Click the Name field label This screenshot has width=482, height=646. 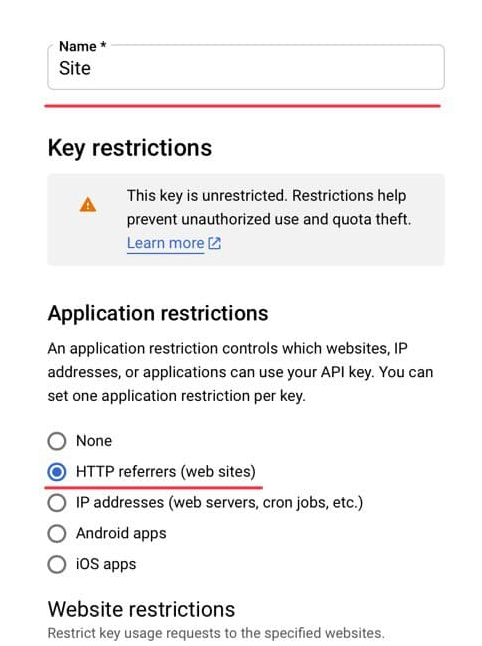(x=82, y=46)
